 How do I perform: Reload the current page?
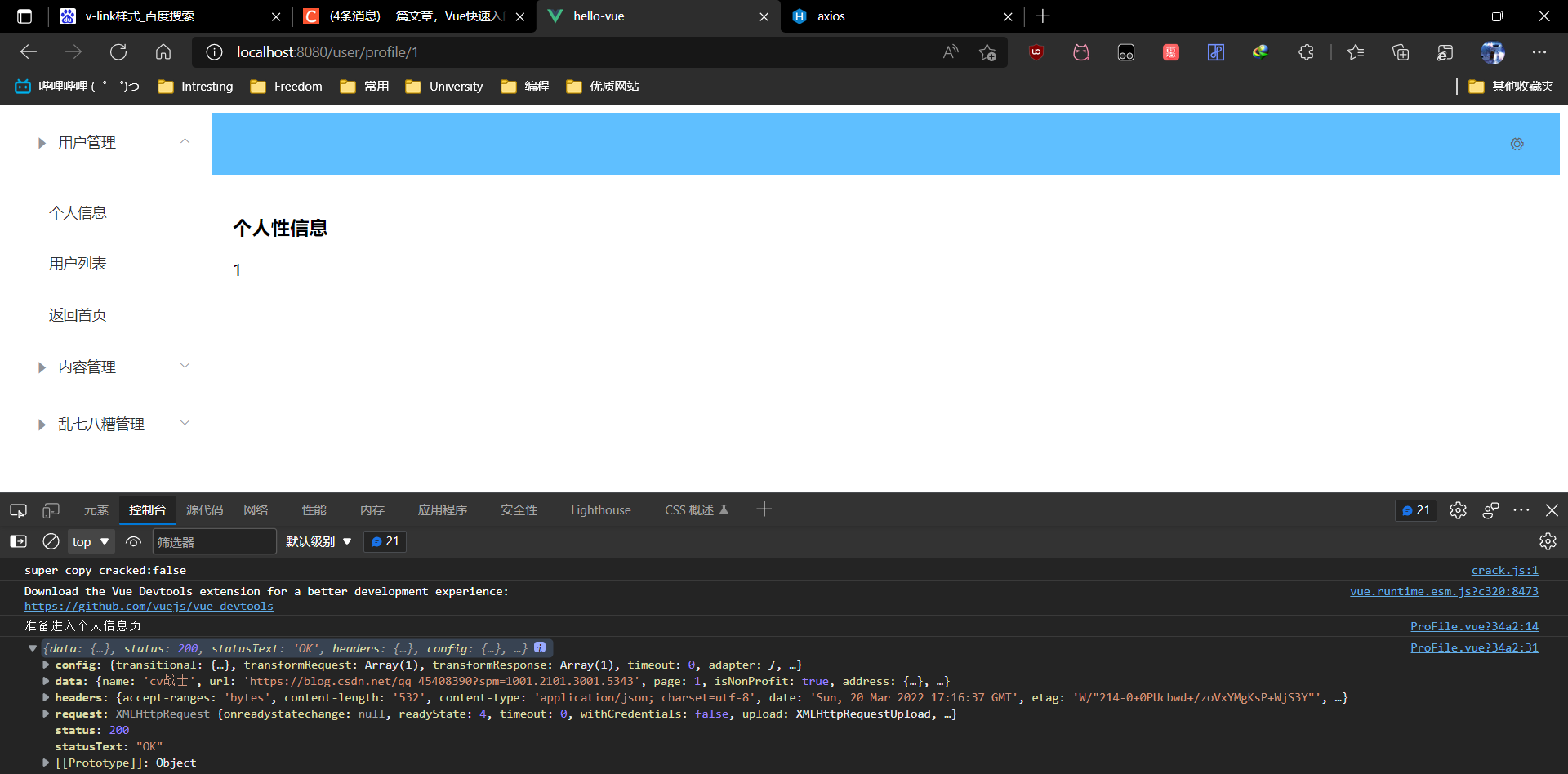point(118,52)
